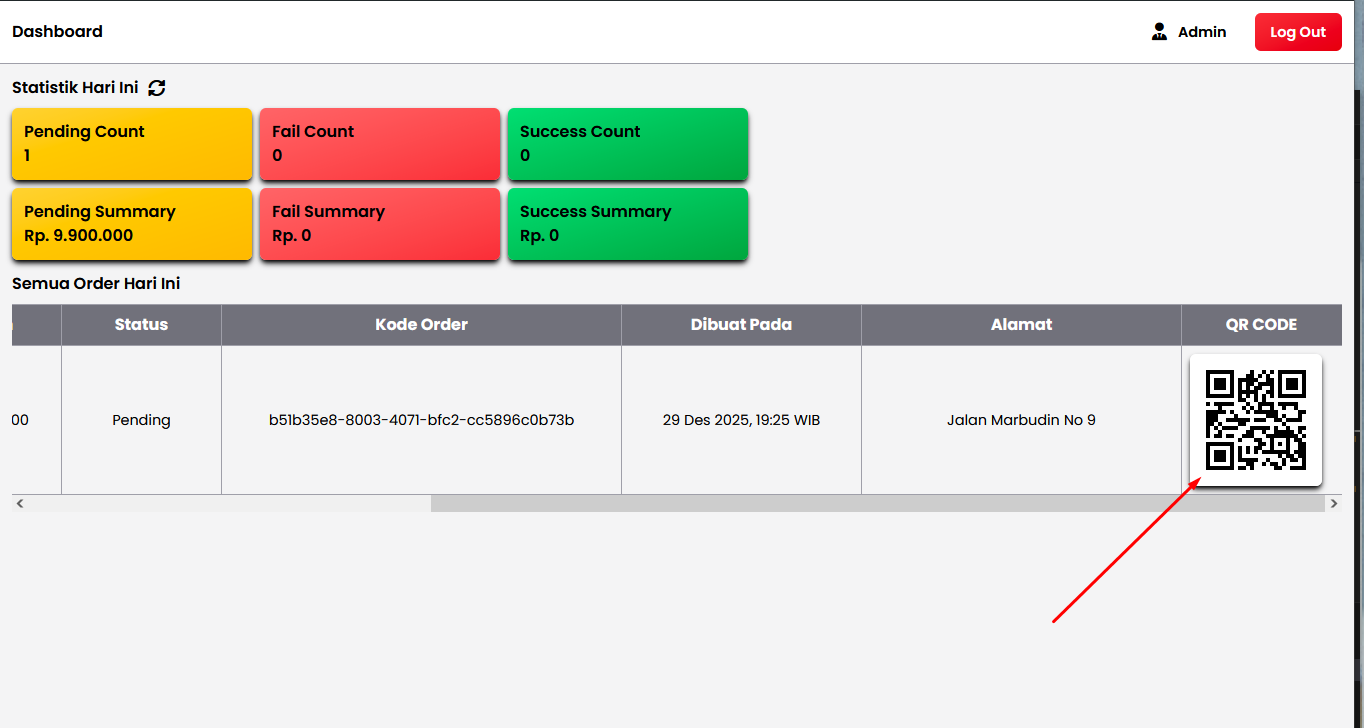This screenshot has height=728, width=1364.
Task: Click the Admin user profile icon
Action: coord(1159,31)
